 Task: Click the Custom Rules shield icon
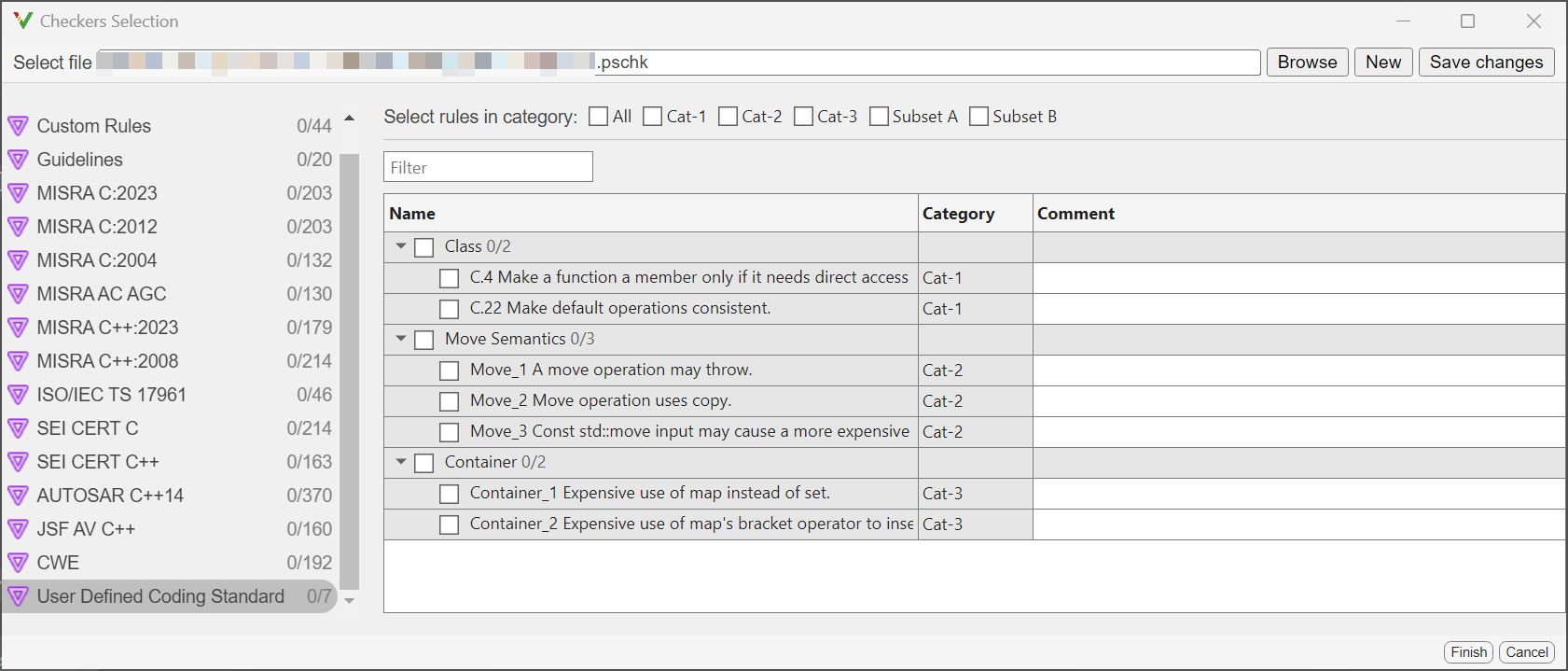pyautogui.click(x=18, y=126)
